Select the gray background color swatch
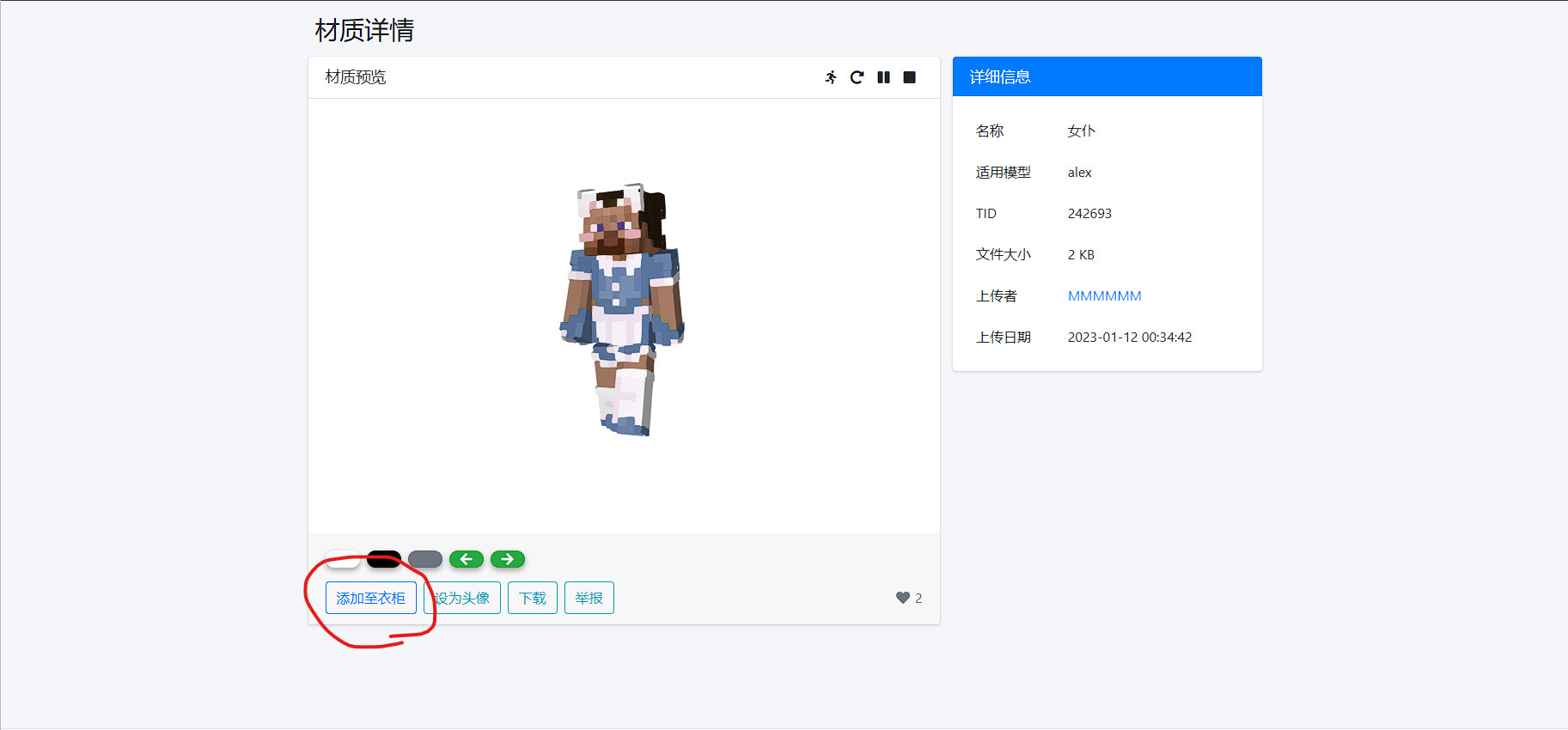This screenshot has height=730, width=1568. point(425,559)
